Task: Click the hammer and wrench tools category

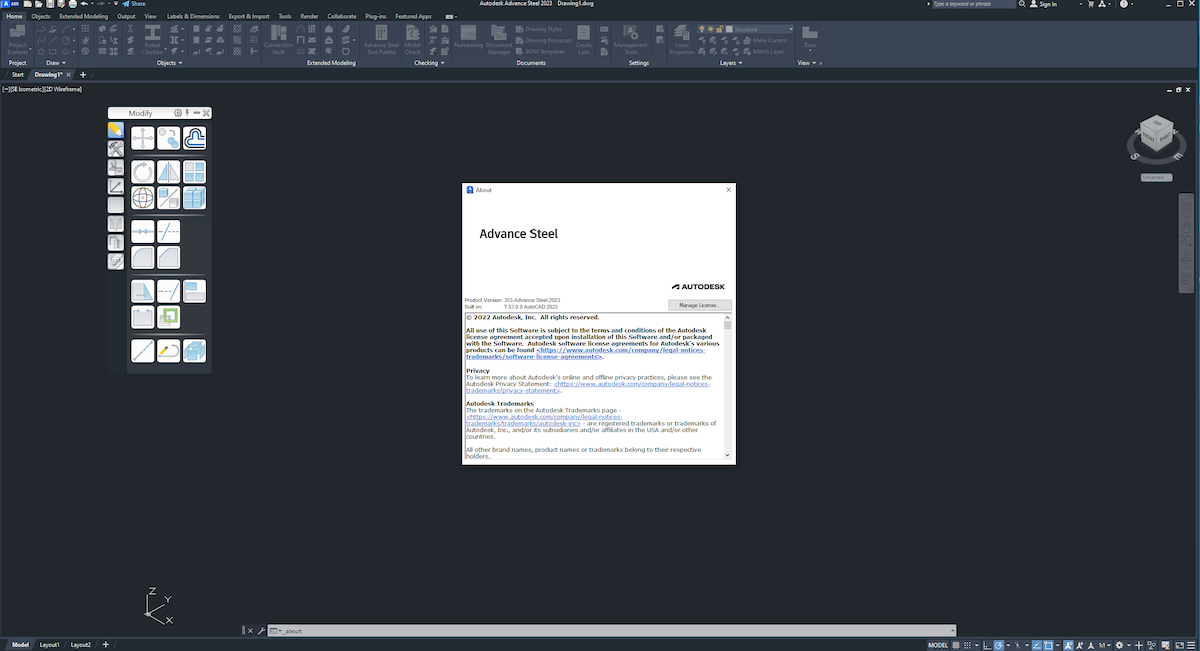Action: 116,149
